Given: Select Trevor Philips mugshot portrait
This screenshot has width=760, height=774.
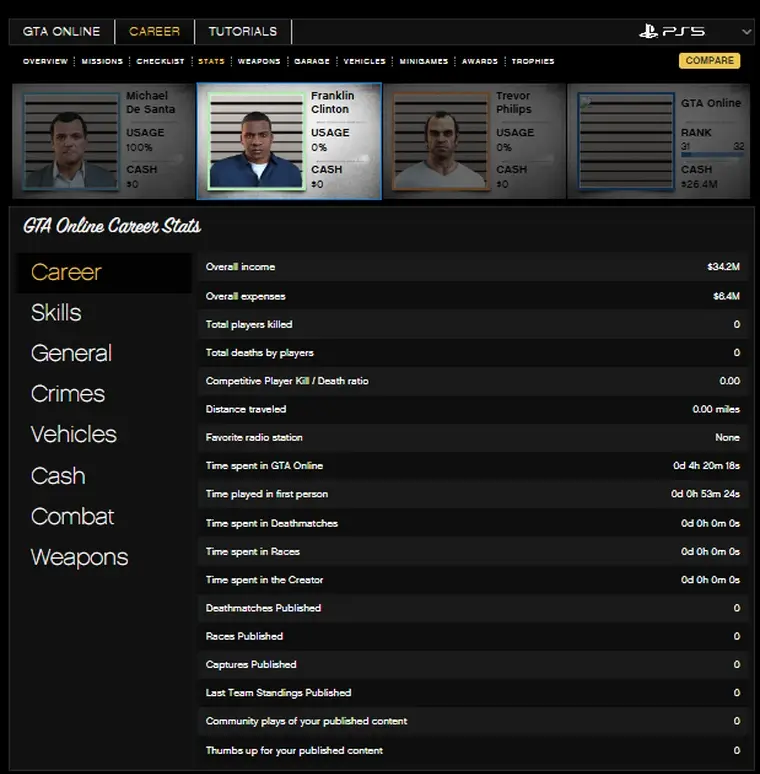Looking at the screenshot, I should point(441,141).
